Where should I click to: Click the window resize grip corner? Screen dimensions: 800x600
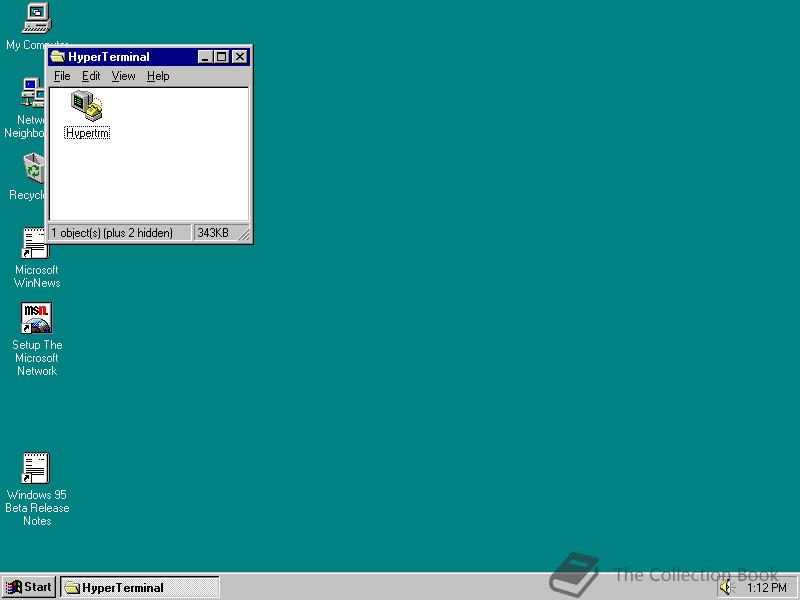tap(244, 234)
